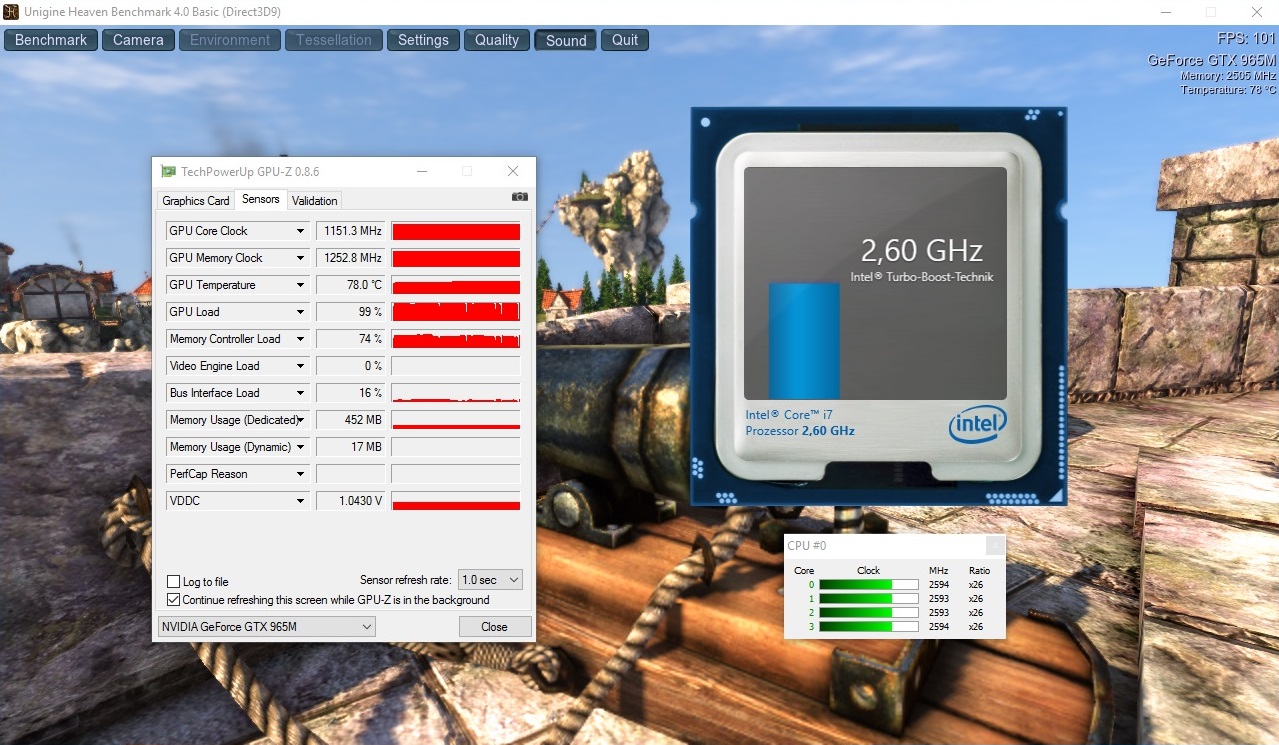Click the GPU Core Clock history graph
This screenshot has width=1279, height=745.
[x=456, y=231]
